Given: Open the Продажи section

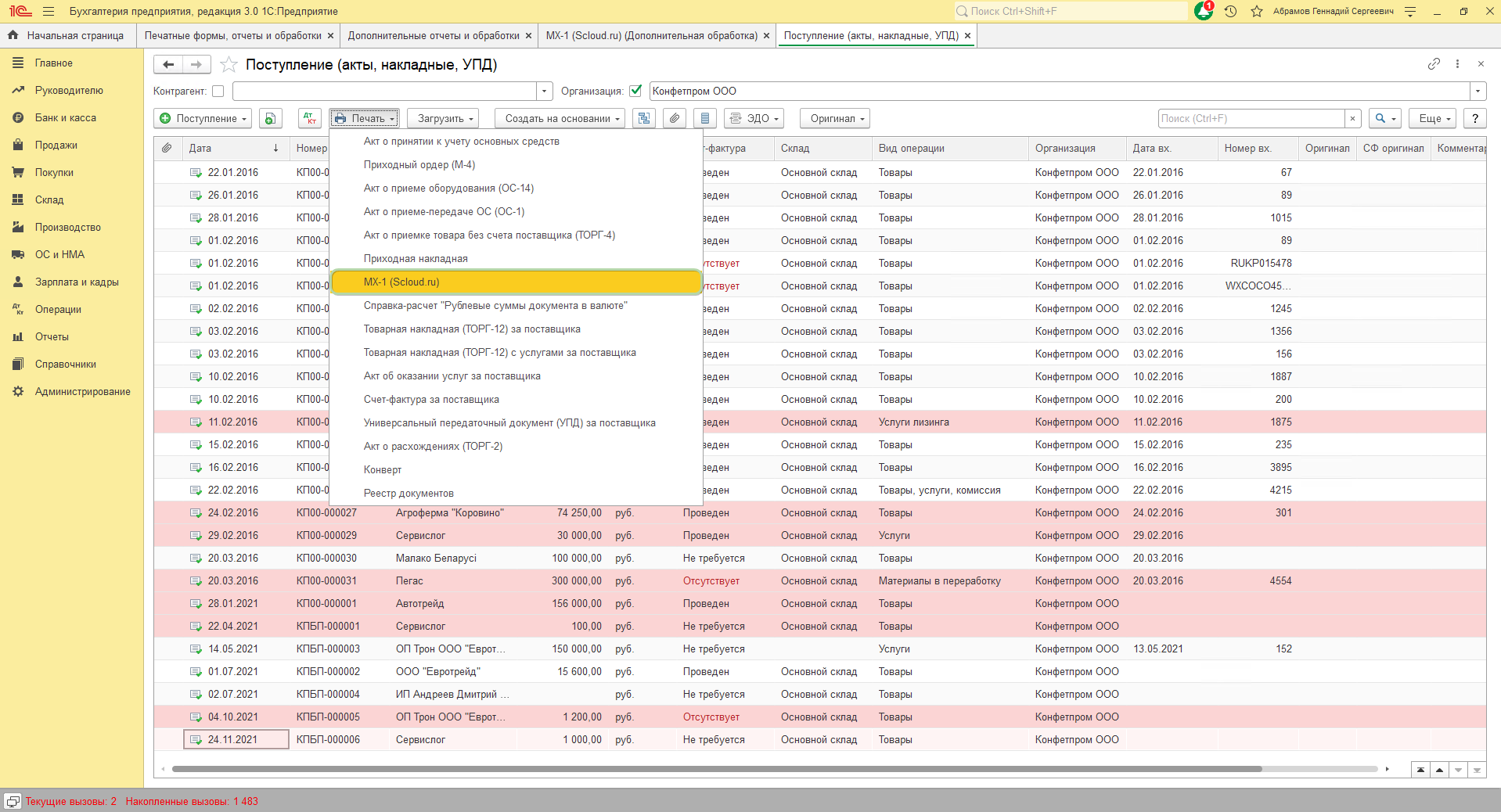Looking at the screenshot, I should (x=56, y=146).
